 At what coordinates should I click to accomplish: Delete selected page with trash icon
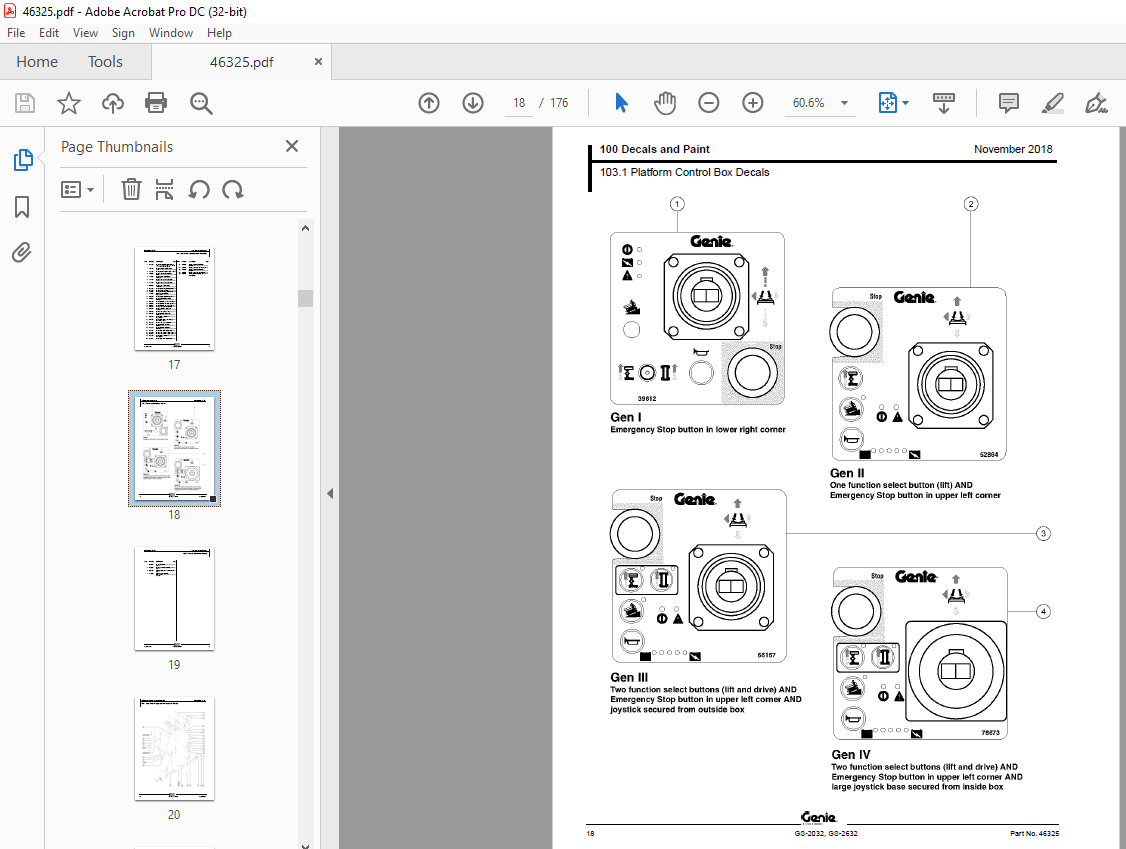click(131, 190)
